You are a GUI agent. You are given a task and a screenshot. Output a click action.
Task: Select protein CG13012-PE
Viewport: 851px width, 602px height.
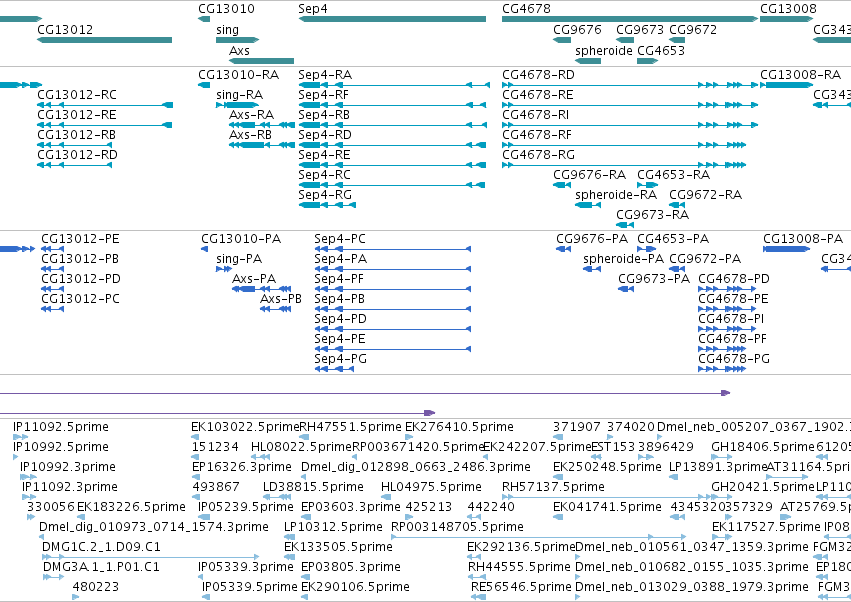coord(80,239)
